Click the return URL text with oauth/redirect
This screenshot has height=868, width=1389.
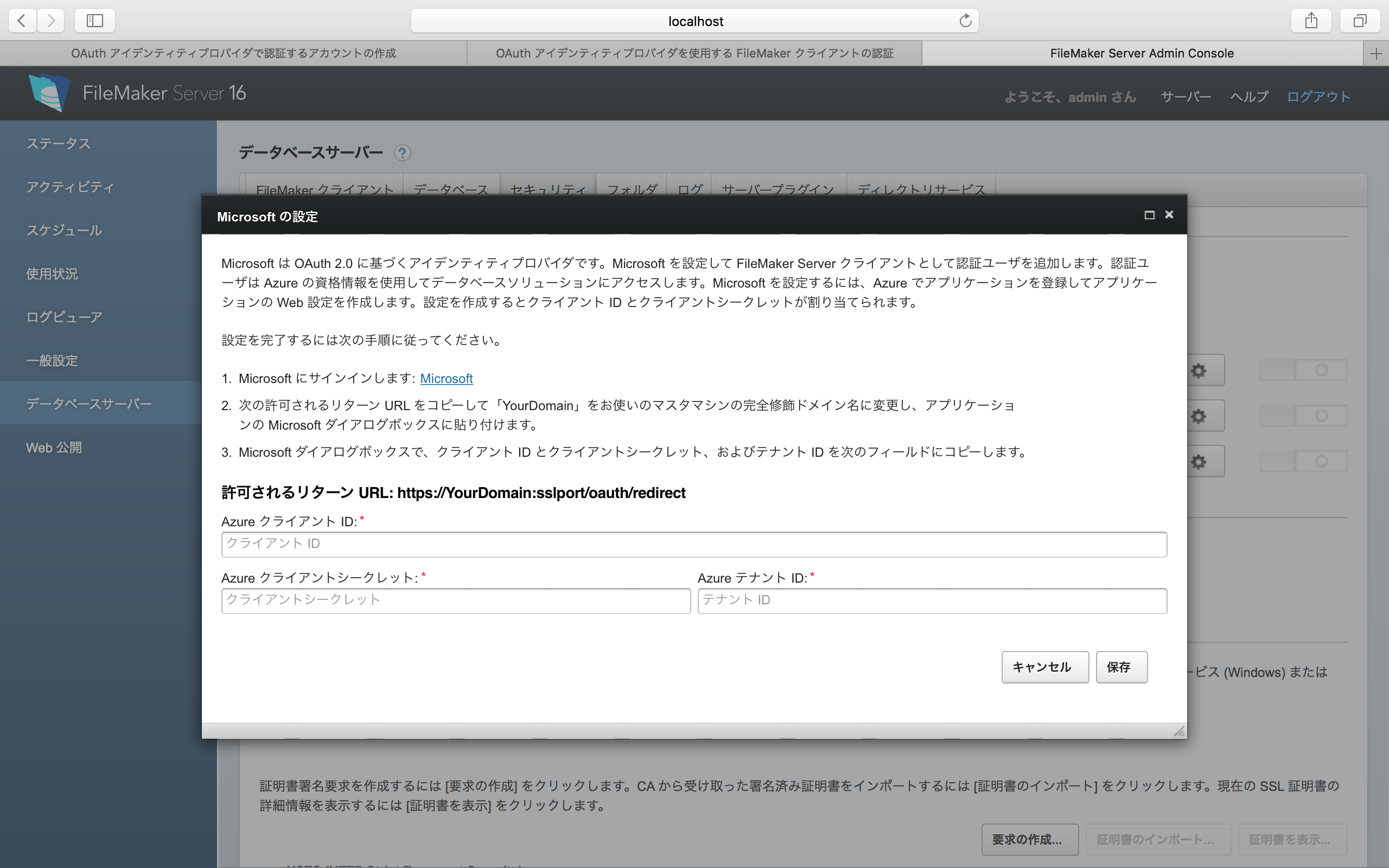pos(541,493)
